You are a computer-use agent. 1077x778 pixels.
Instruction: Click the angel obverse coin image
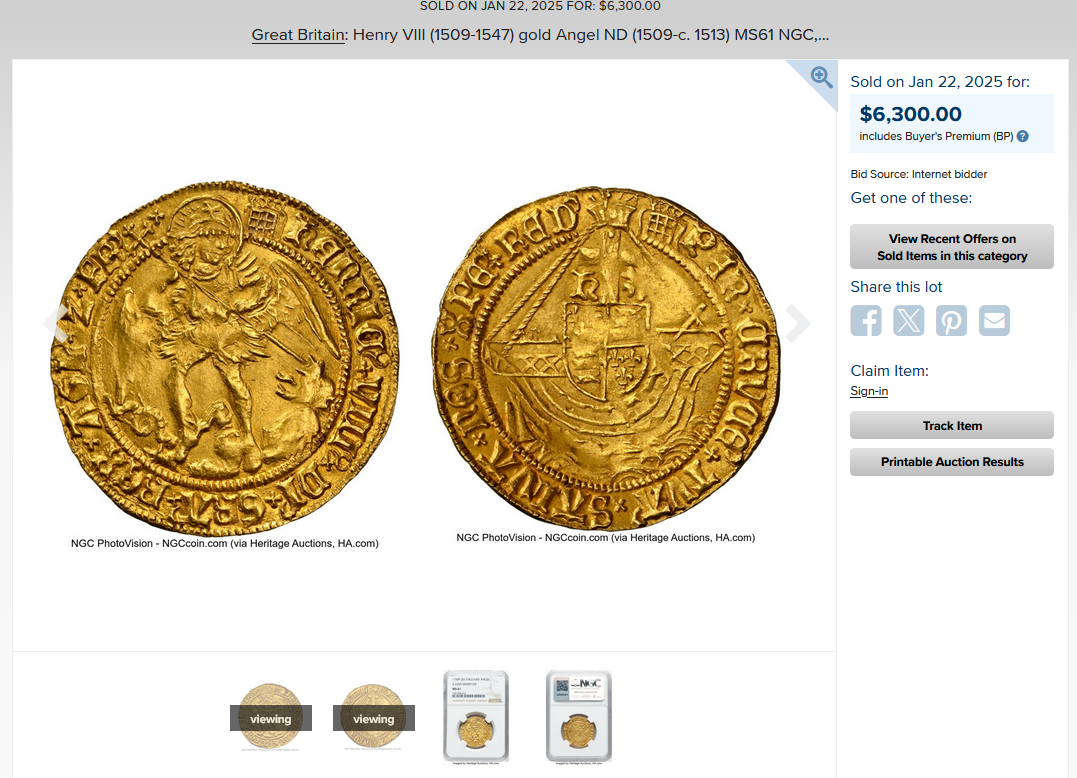click(x=225, y=358)
